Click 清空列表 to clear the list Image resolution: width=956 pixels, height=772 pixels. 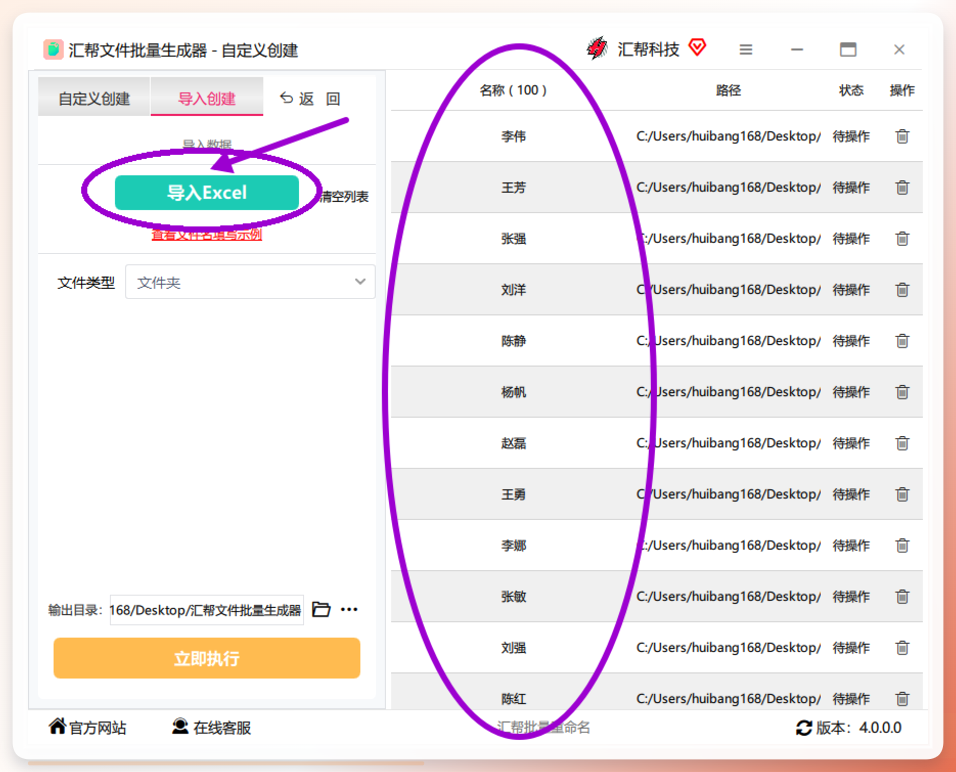click(x=344, y=196)
